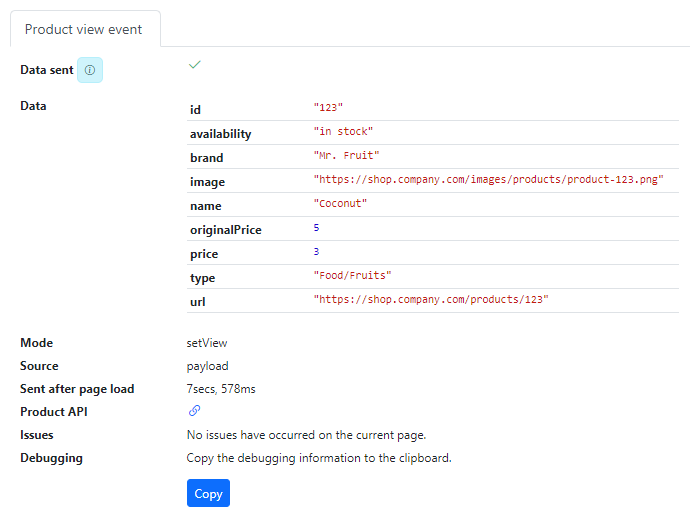Select the "in stock" availability value
The image size is (700, 517).
click(343, 131)
